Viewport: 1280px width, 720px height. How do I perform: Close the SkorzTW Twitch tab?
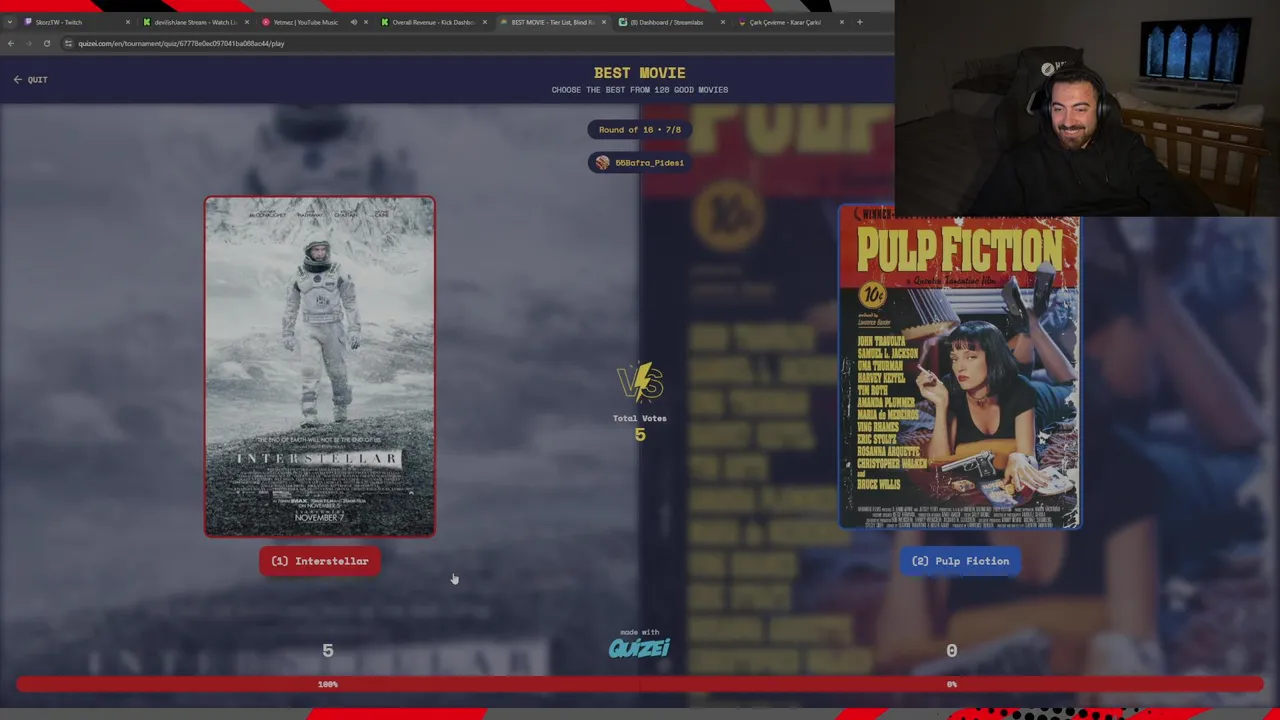(x=127, y=22)
